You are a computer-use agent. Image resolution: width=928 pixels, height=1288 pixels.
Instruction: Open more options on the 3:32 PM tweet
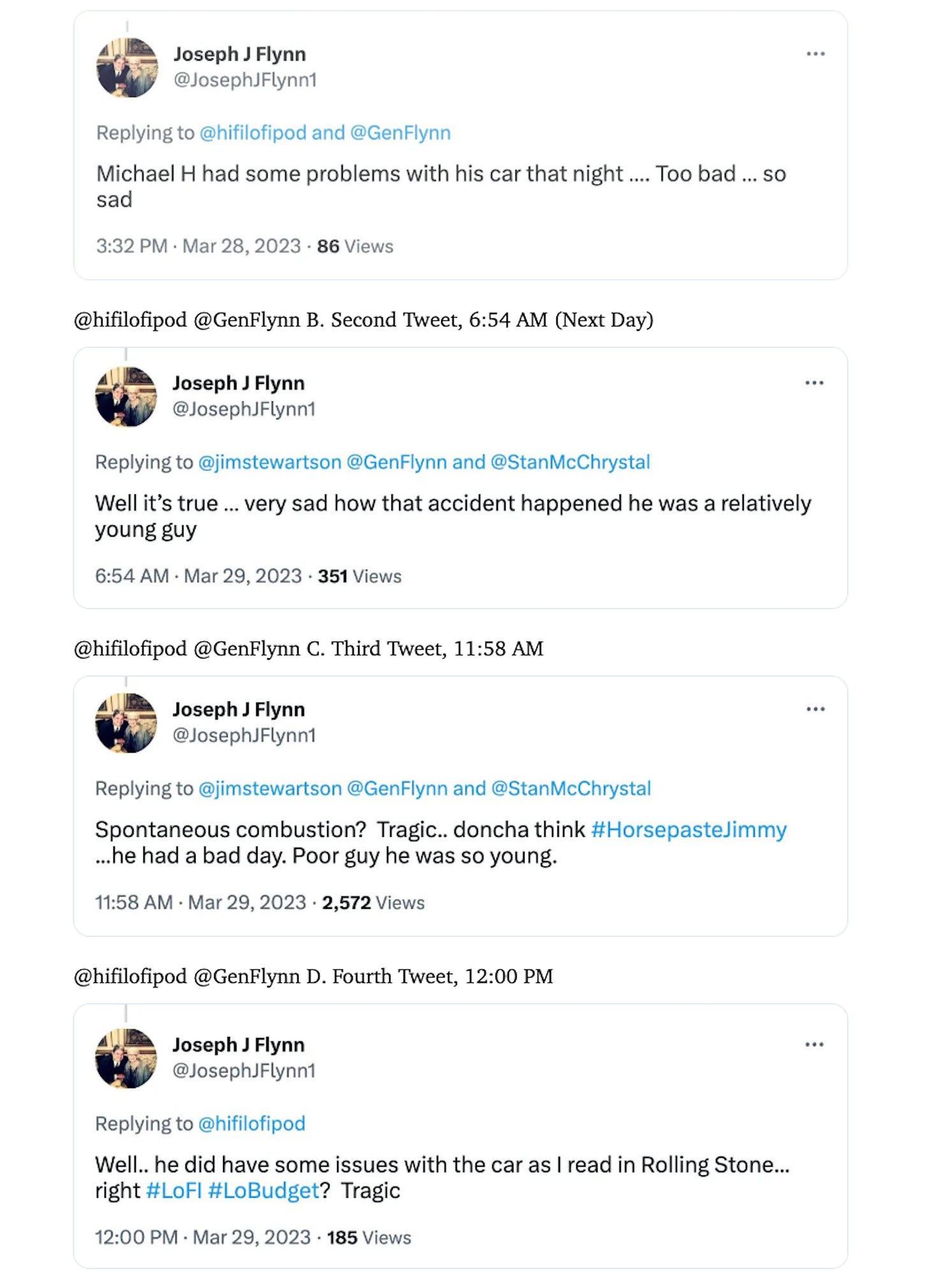(815, 54)
